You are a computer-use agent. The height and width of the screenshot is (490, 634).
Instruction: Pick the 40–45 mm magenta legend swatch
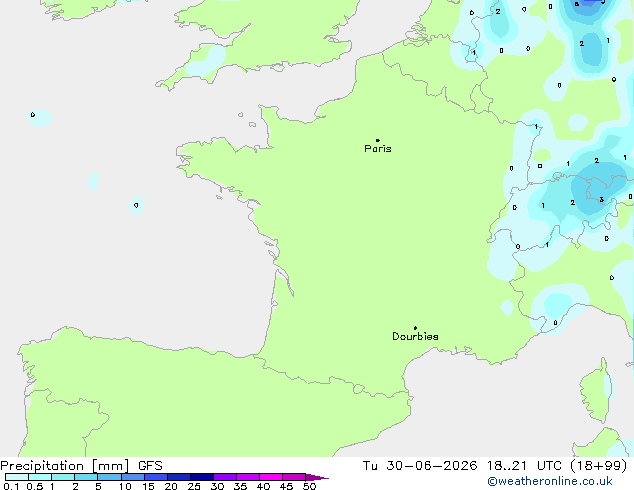tap(271, 477)
